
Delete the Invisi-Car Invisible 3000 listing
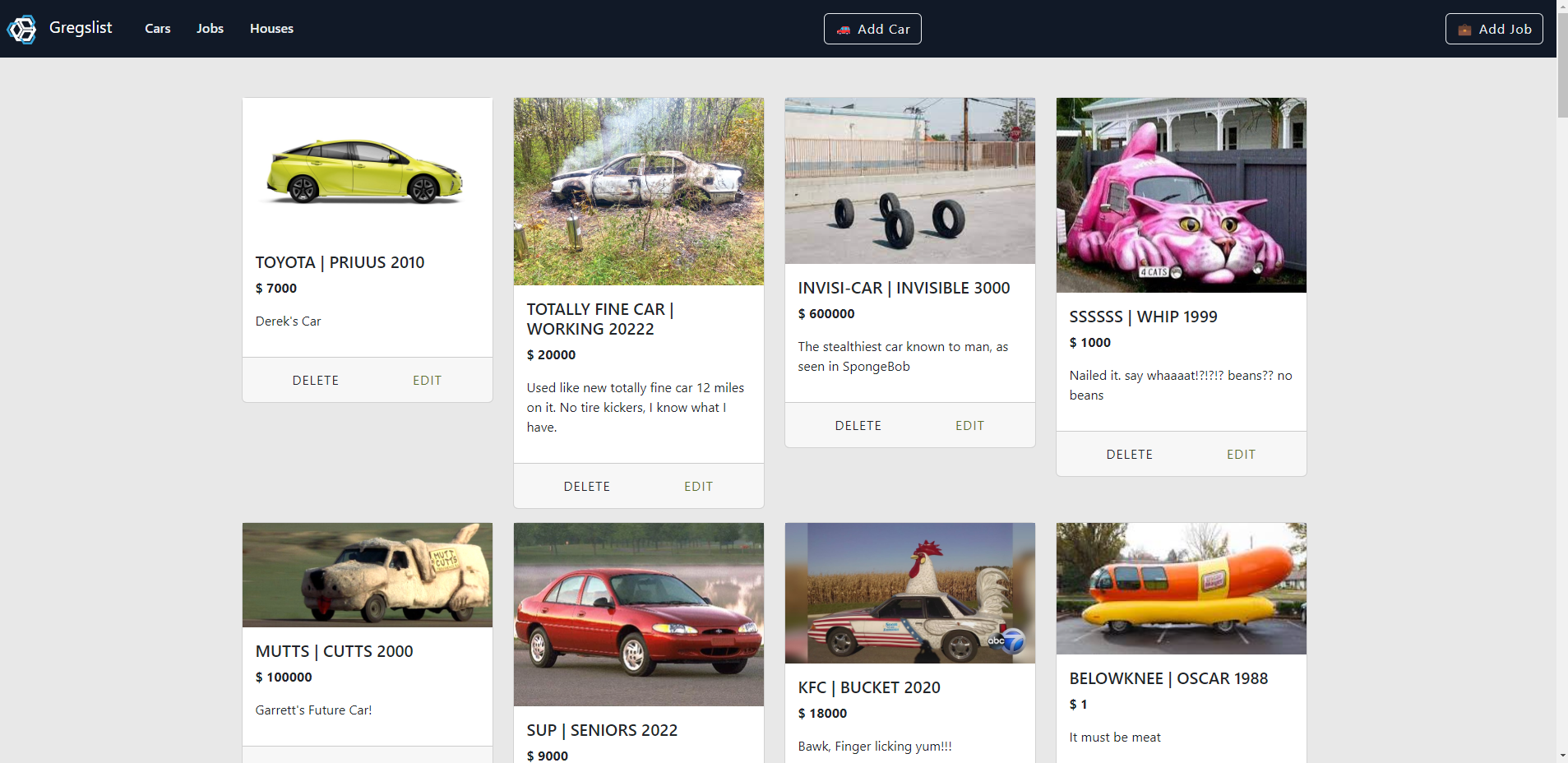click(x=858, y=426)
